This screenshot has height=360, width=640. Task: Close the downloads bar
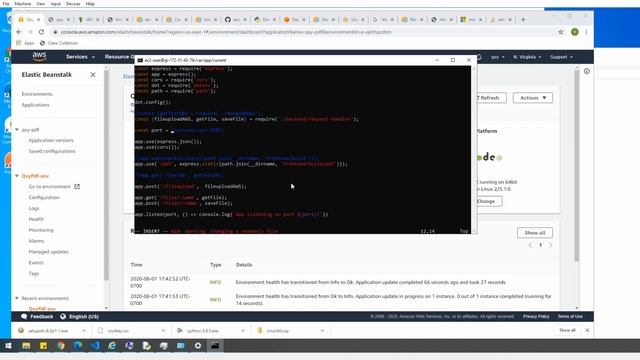tap(587, 330)
